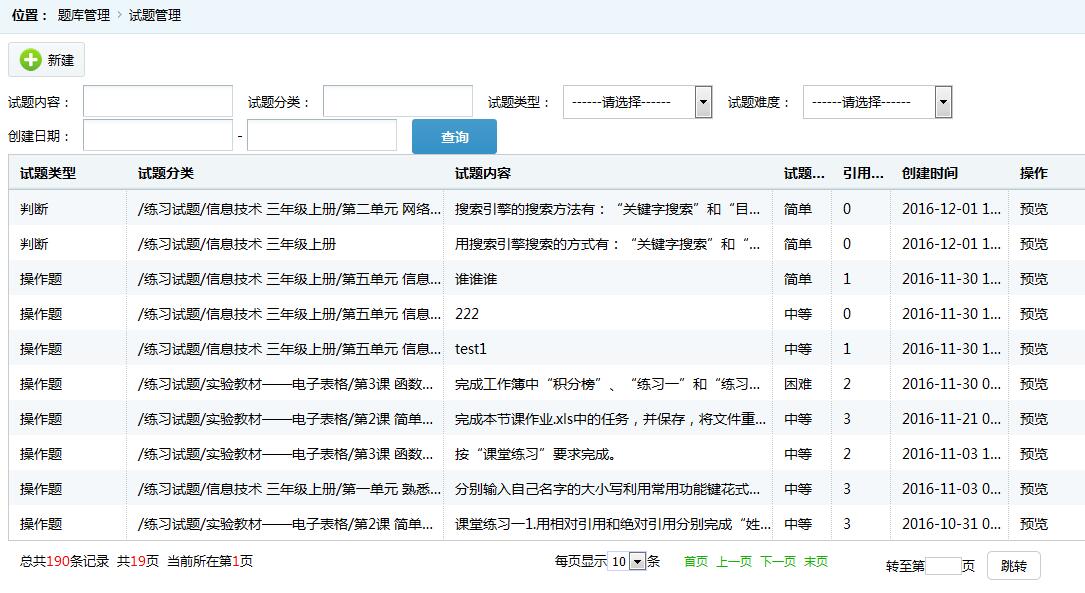Preview the question titled test1

point(1034,349)
